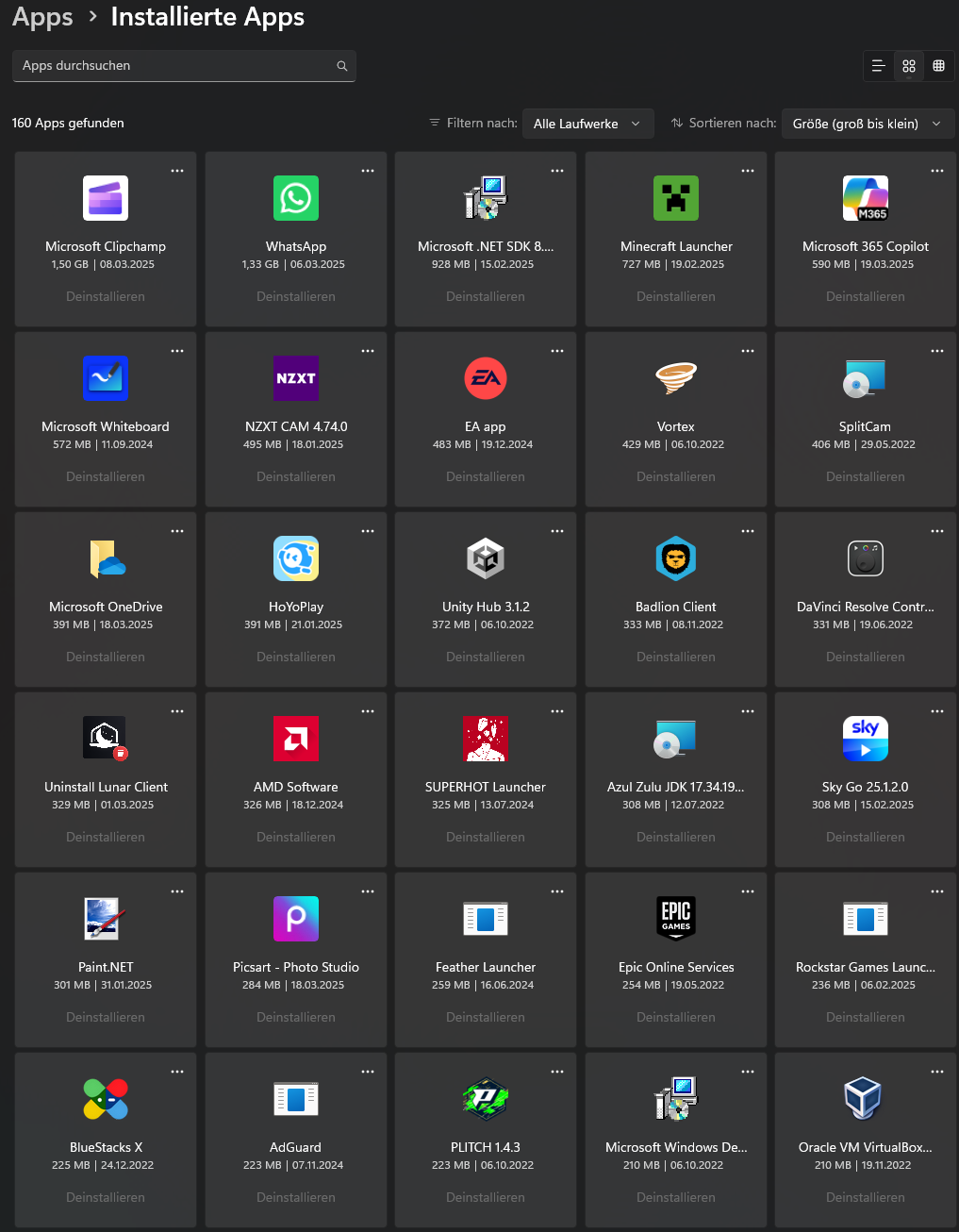Click the Microsoft 365 Copilot icon
Screen dimensions: 959x1232
click(866, 198)
